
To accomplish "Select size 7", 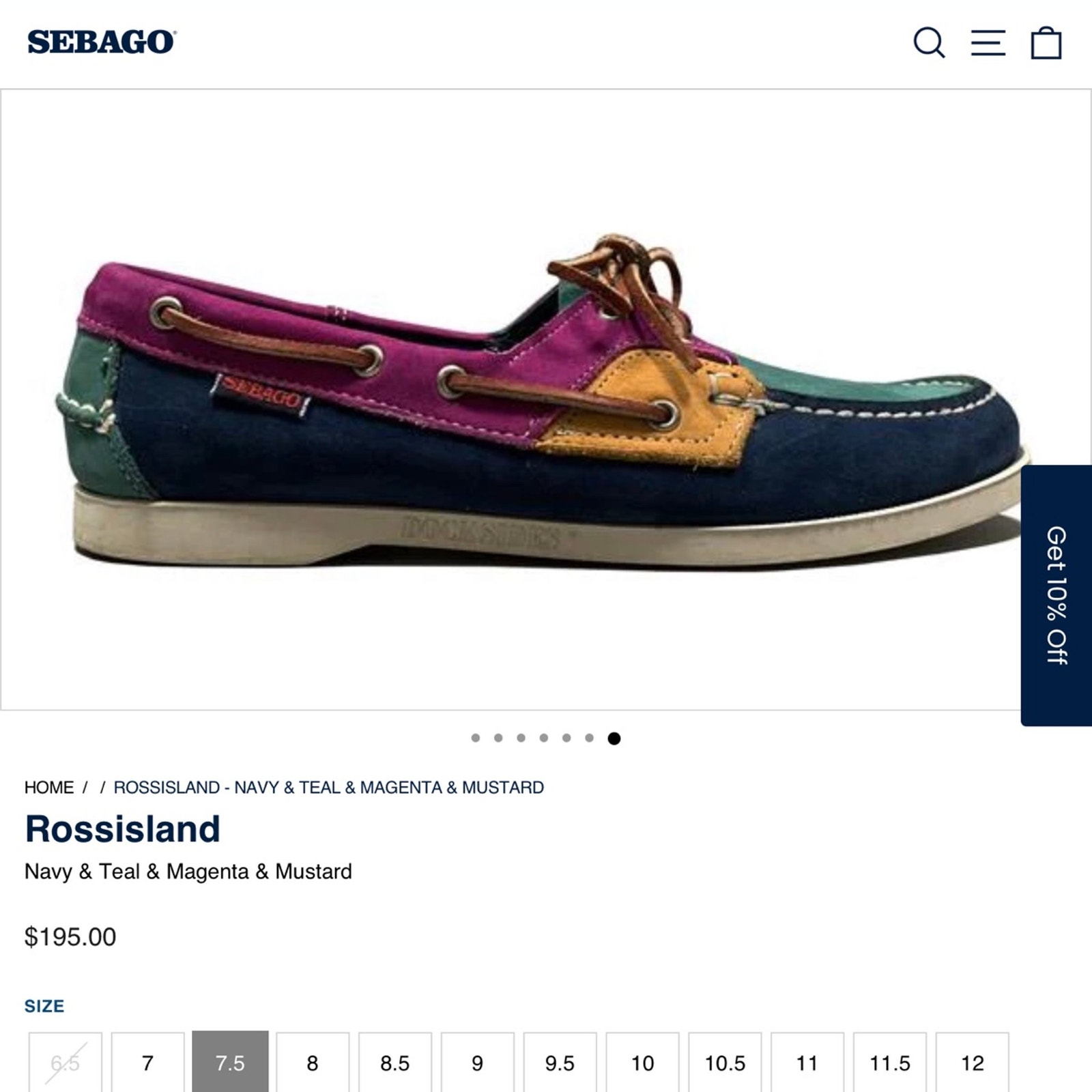I will click(x=148, y=1062).
